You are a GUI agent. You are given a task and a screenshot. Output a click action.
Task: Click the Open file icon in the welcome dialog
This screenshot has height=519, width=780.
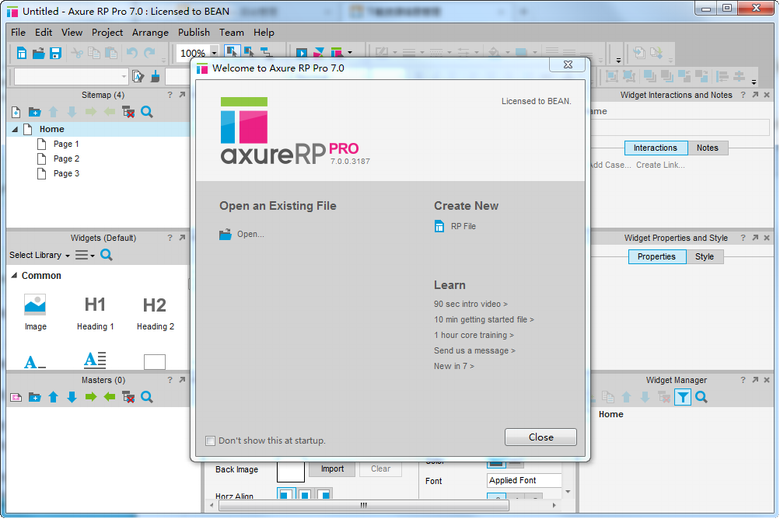point(226,234)
